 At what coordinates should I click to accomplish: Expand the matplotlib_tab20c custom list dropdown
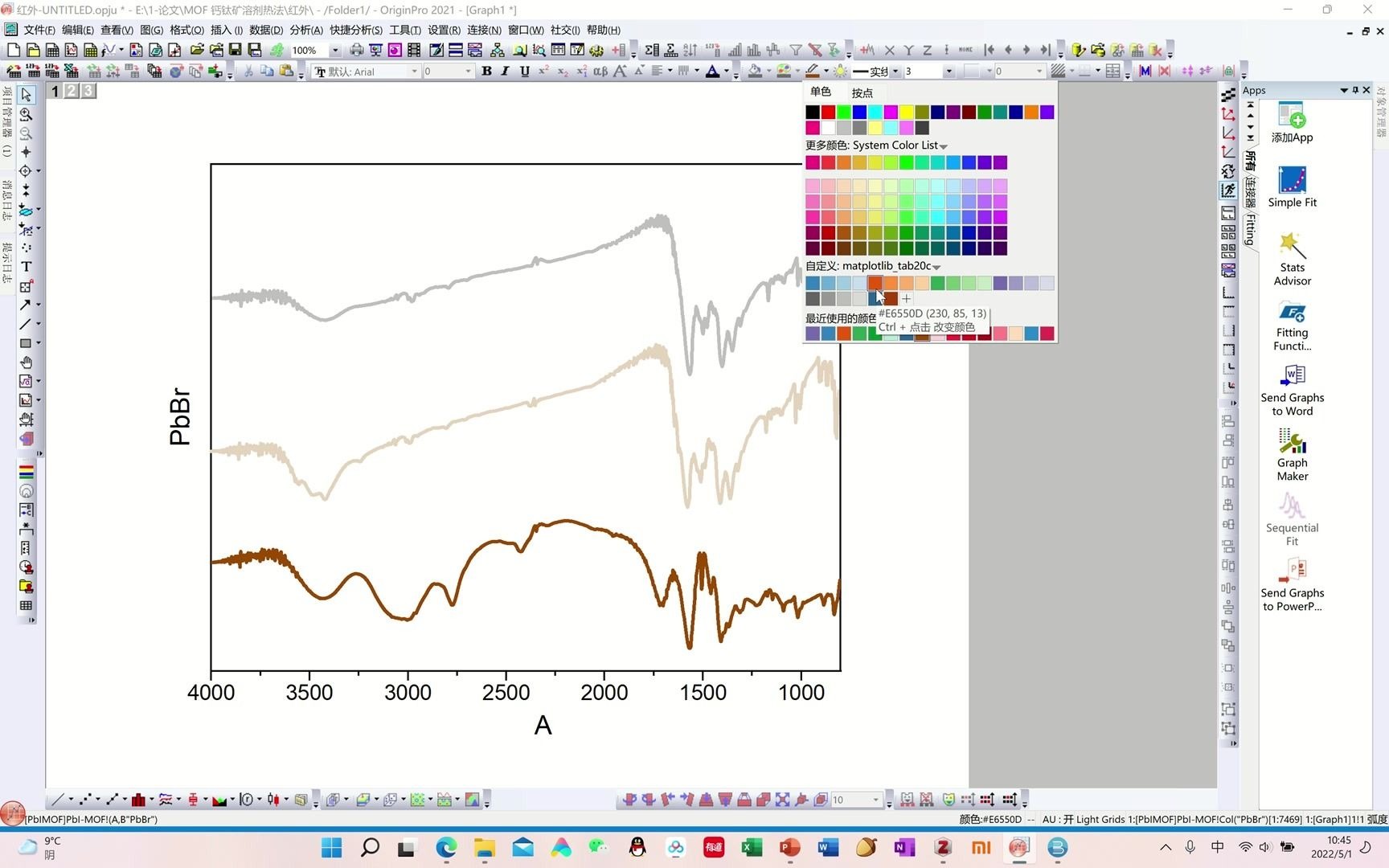(x=936, y=267)
